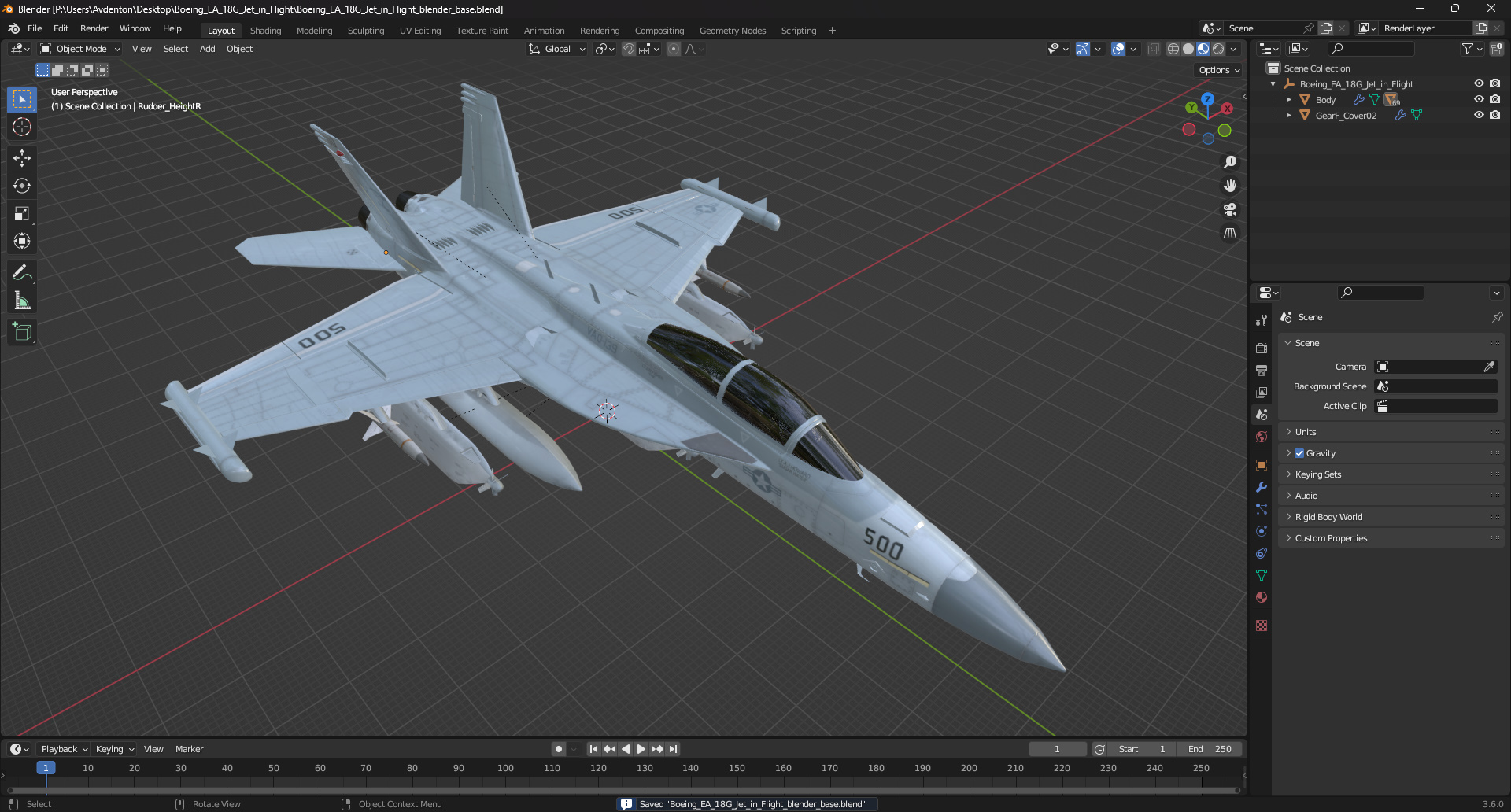Open the Object Mode dropdown
1511x812 pixels.
click(x=80, y=49)
